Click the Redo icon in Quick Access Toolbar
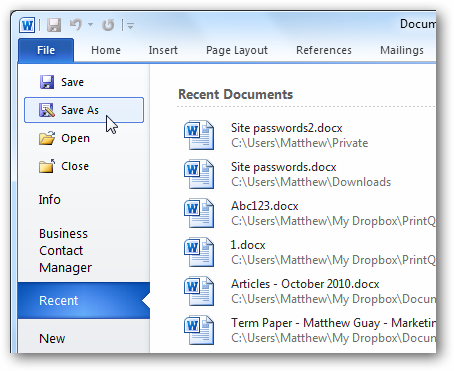Image resolution: width=454 pixels, height=371 pixels. pos(108,25)
